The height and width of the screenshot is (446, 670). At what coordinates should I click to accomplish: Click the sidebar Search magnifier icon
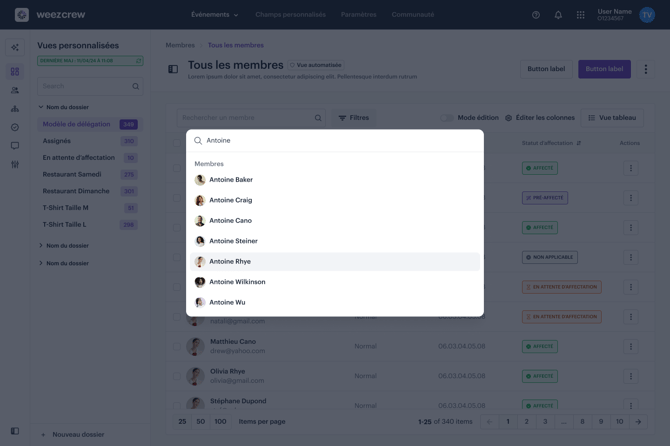(x=135, y=86)
